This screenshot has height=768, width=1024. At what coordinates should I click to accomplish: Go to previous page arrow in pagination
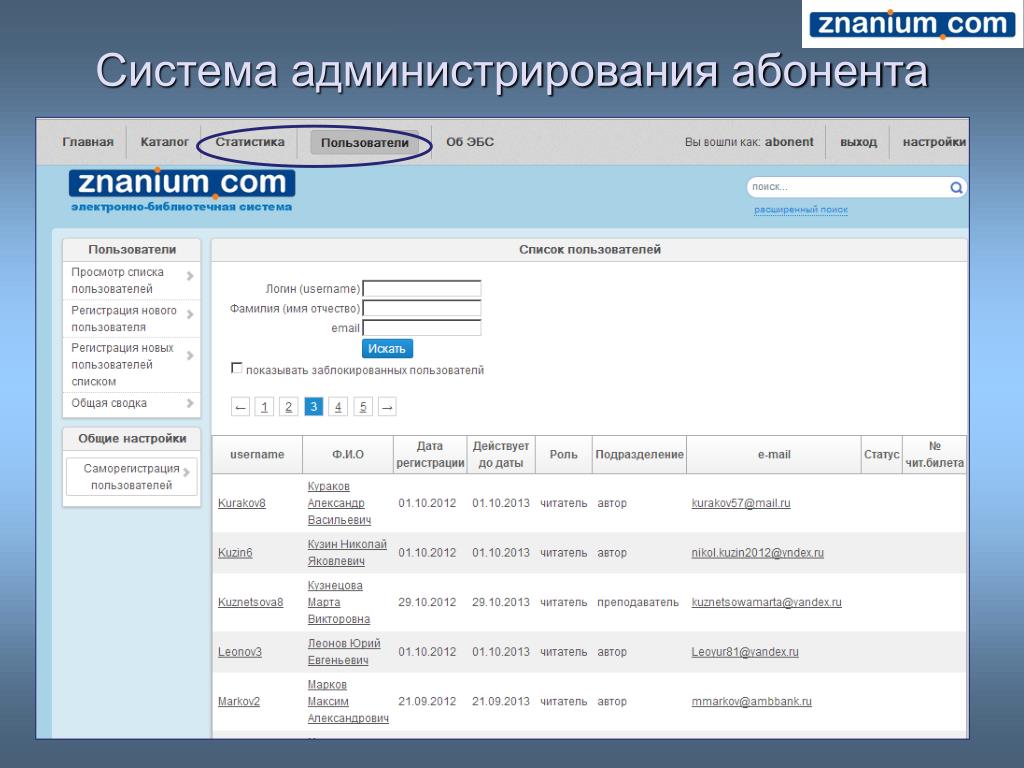click(x=240, y=406)
